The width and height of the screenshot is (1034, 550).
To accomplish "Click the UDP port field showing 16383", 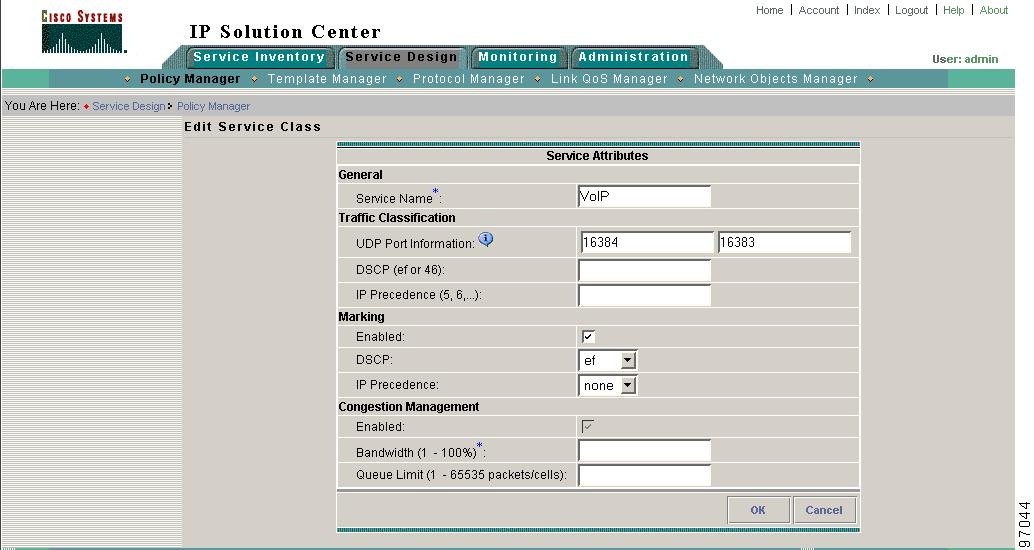I will 784,243.
